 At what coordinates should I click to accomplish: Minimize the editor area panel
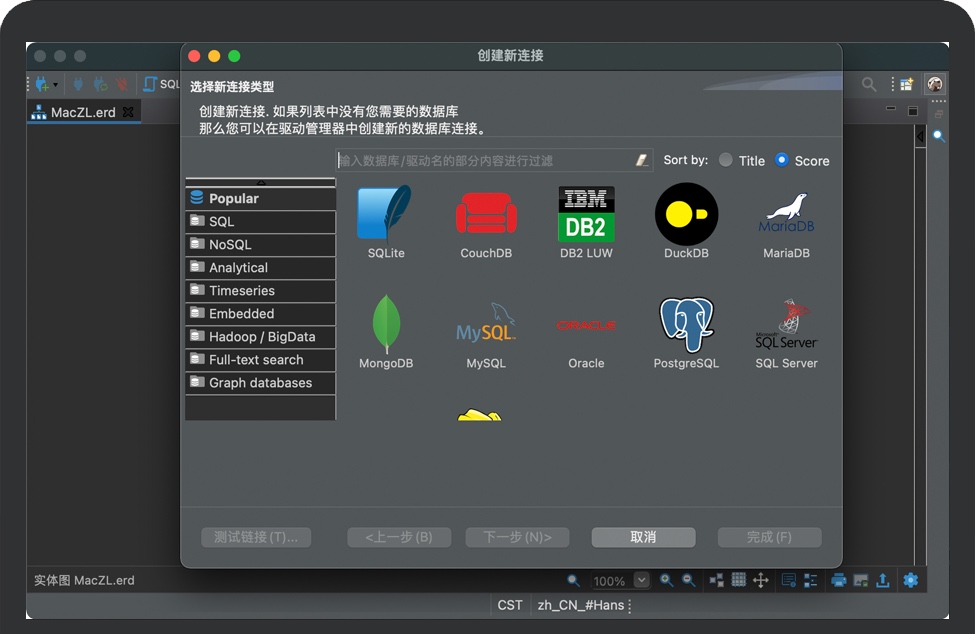coord(890,109)
